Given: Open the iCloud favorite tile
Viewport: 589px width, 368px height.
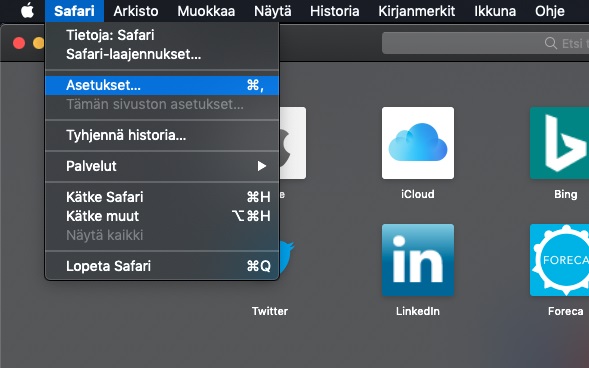Looking at the screenshot, I should [418, 143].
